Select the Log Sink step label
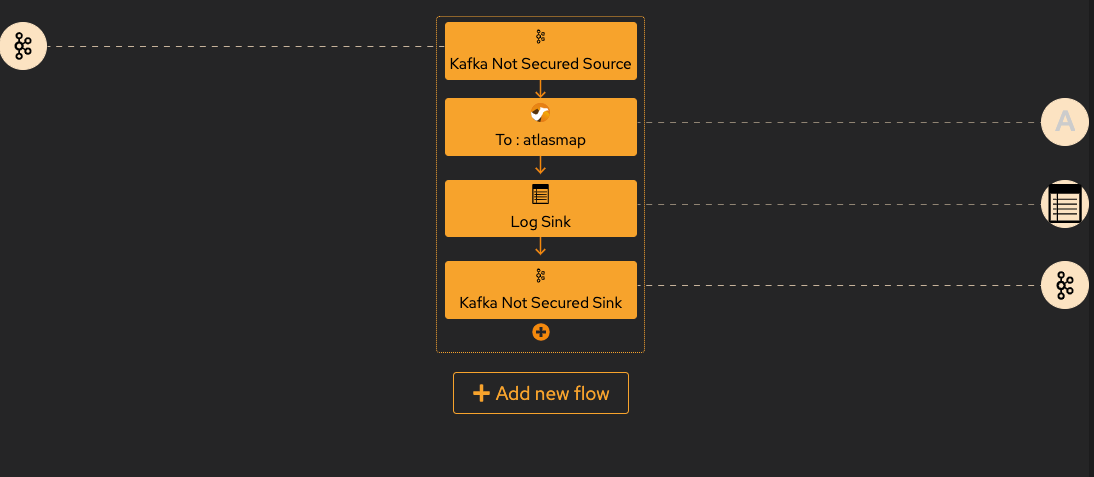The width and height of the screenshot is (1094, 477). [x=540, y=222]
